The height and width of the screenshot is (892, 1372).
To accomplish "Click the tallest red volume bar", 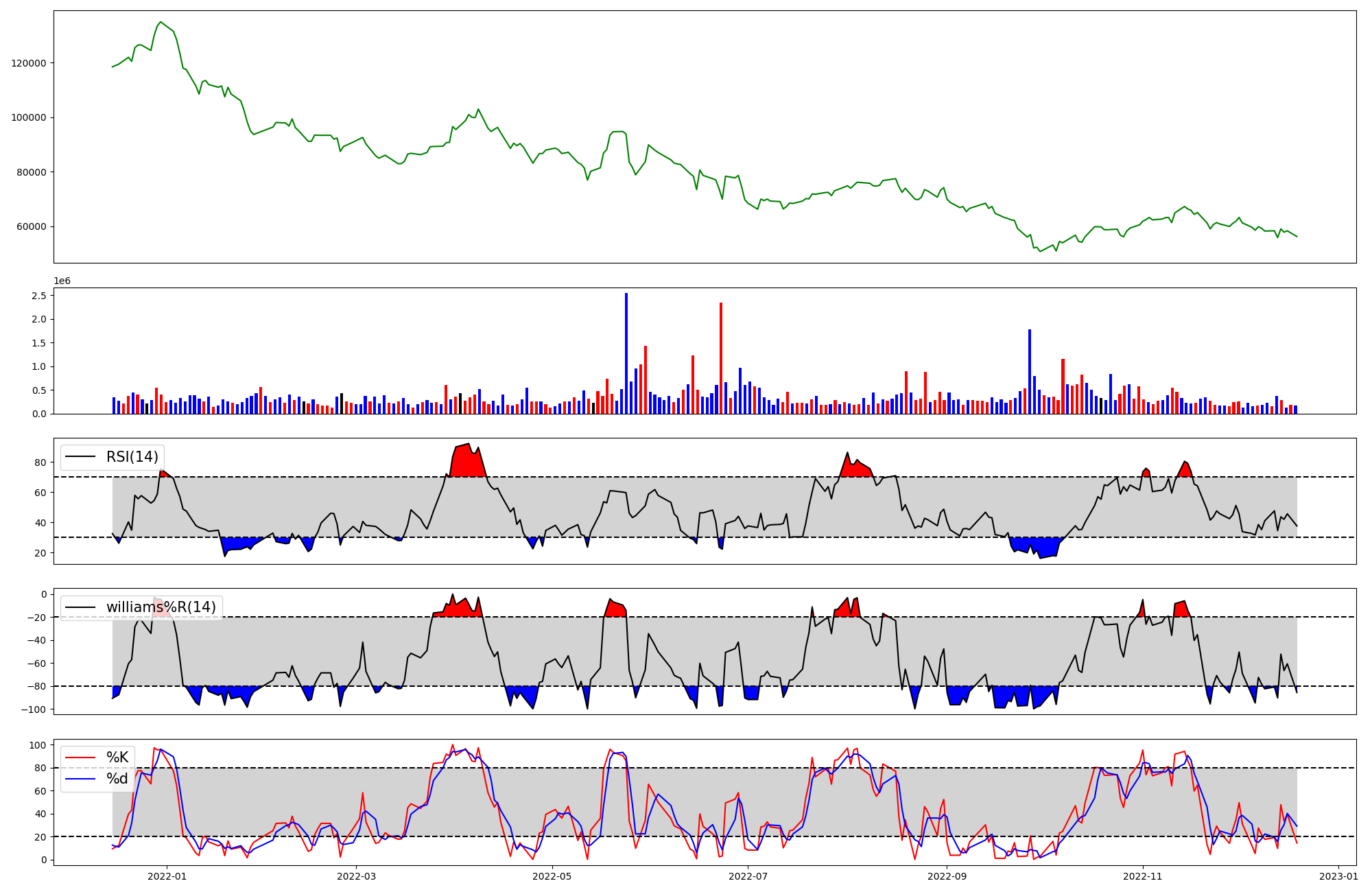I will (721, 358).
